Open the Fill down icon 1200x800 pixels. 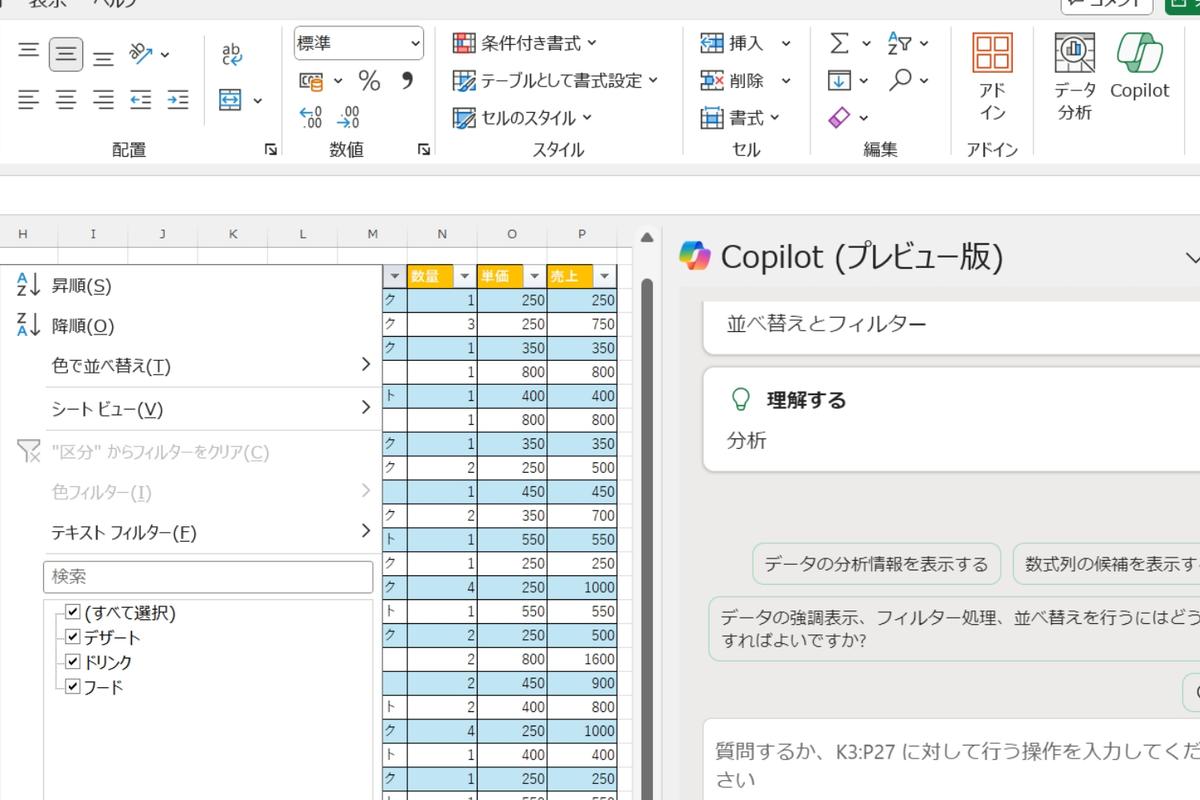coord(839,80)
